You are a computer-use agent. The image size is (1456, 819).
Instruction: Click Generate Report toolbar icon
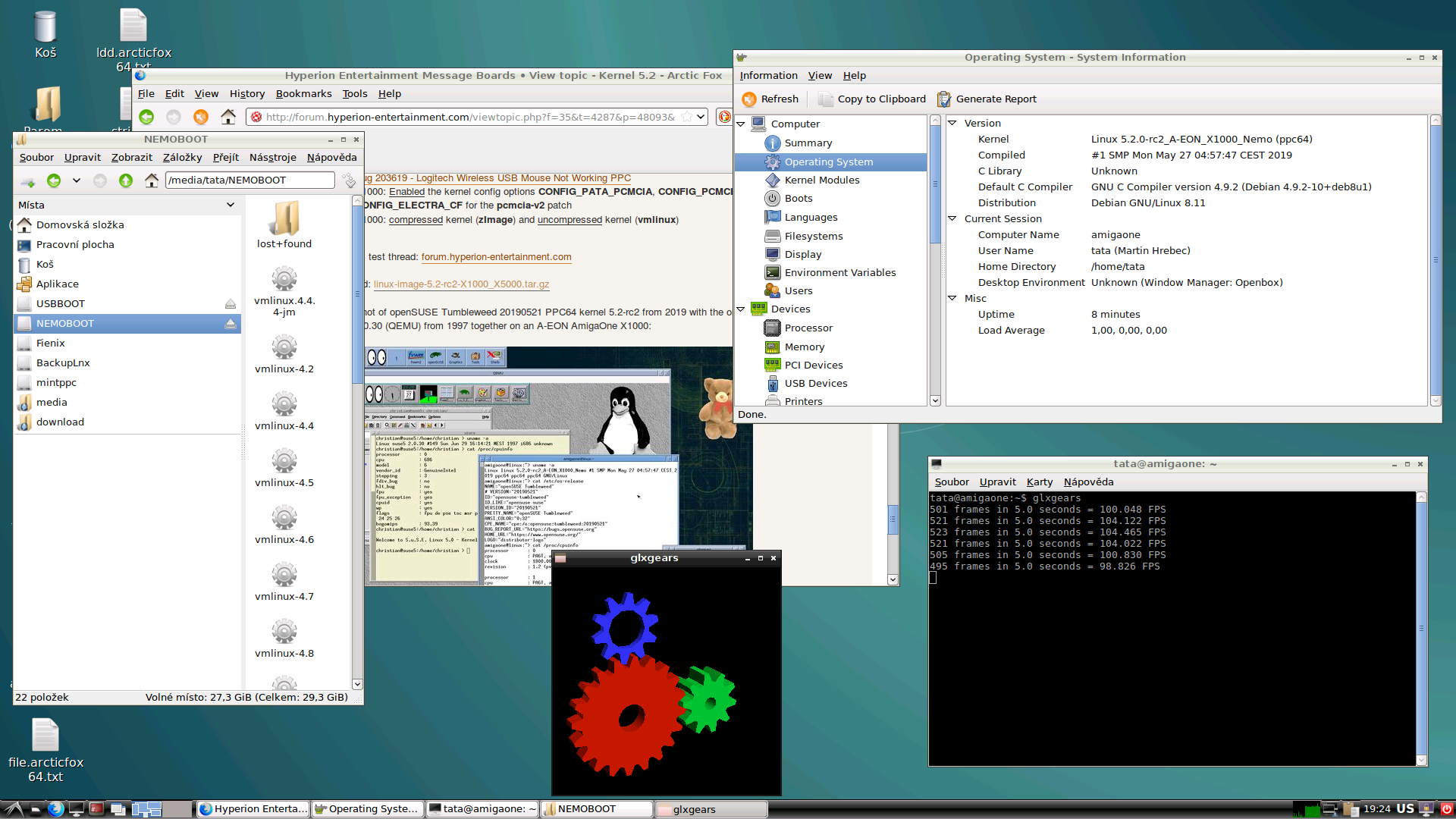click(944, 99)
